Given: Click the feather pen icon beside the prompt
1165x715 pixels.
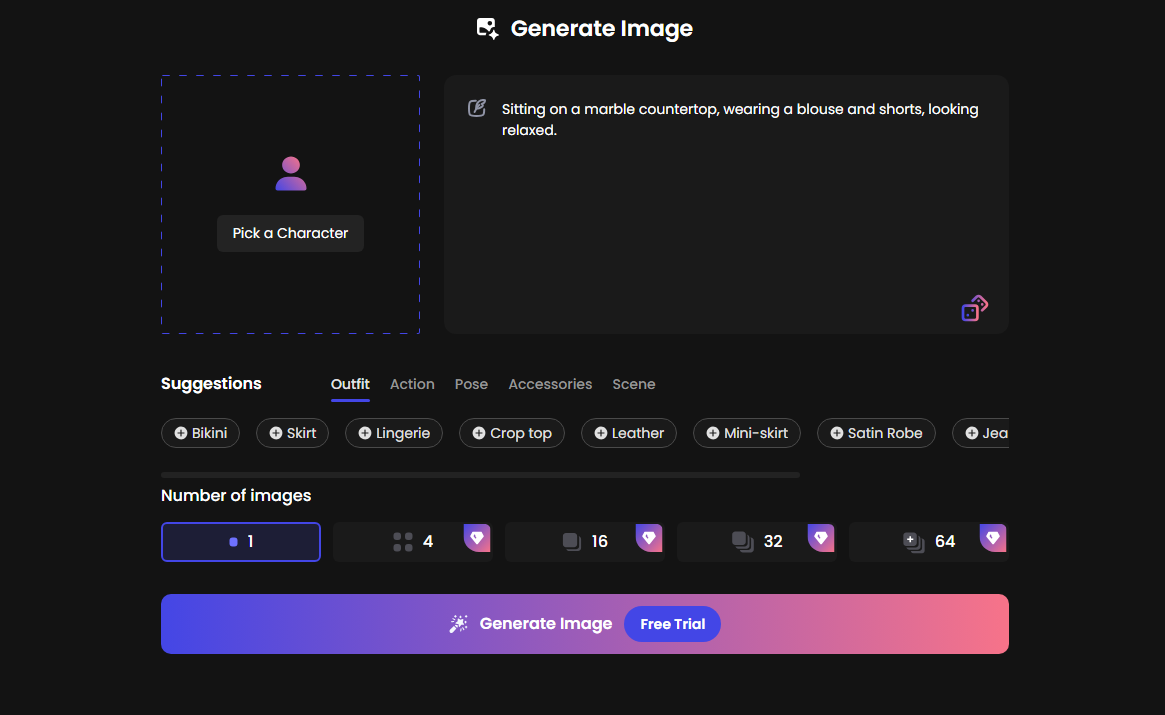Looking at the screenshot, I should pyautogui.click(x=477, y=106).
